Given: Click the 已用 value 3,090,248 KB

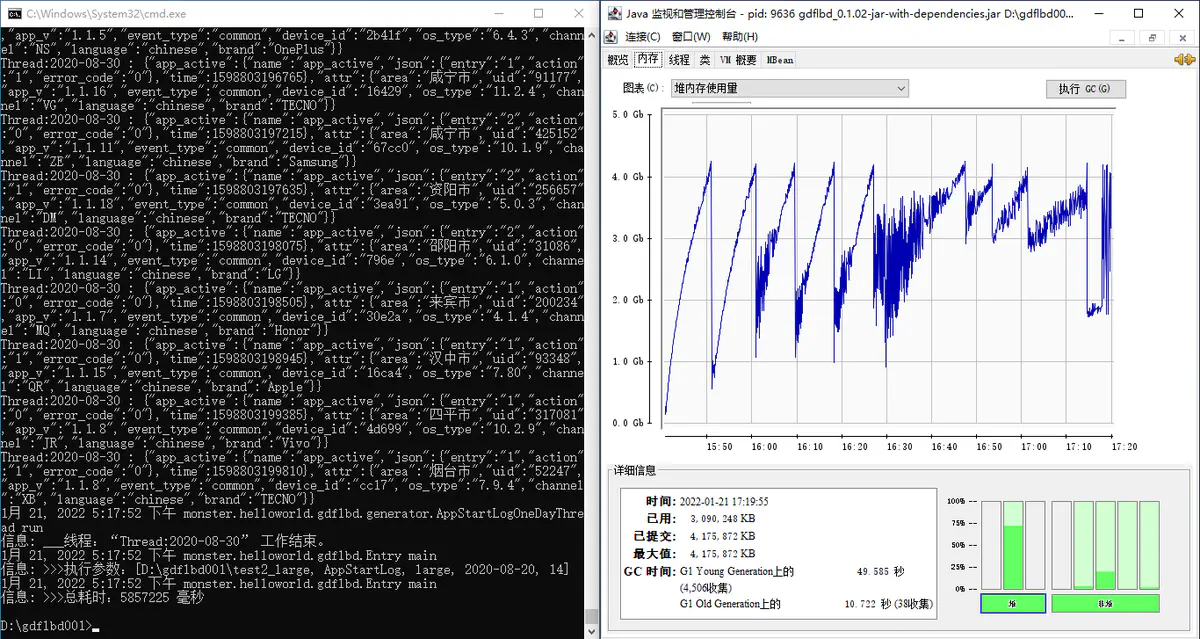Looking at the screenshot, I should (x=723, y=520).
